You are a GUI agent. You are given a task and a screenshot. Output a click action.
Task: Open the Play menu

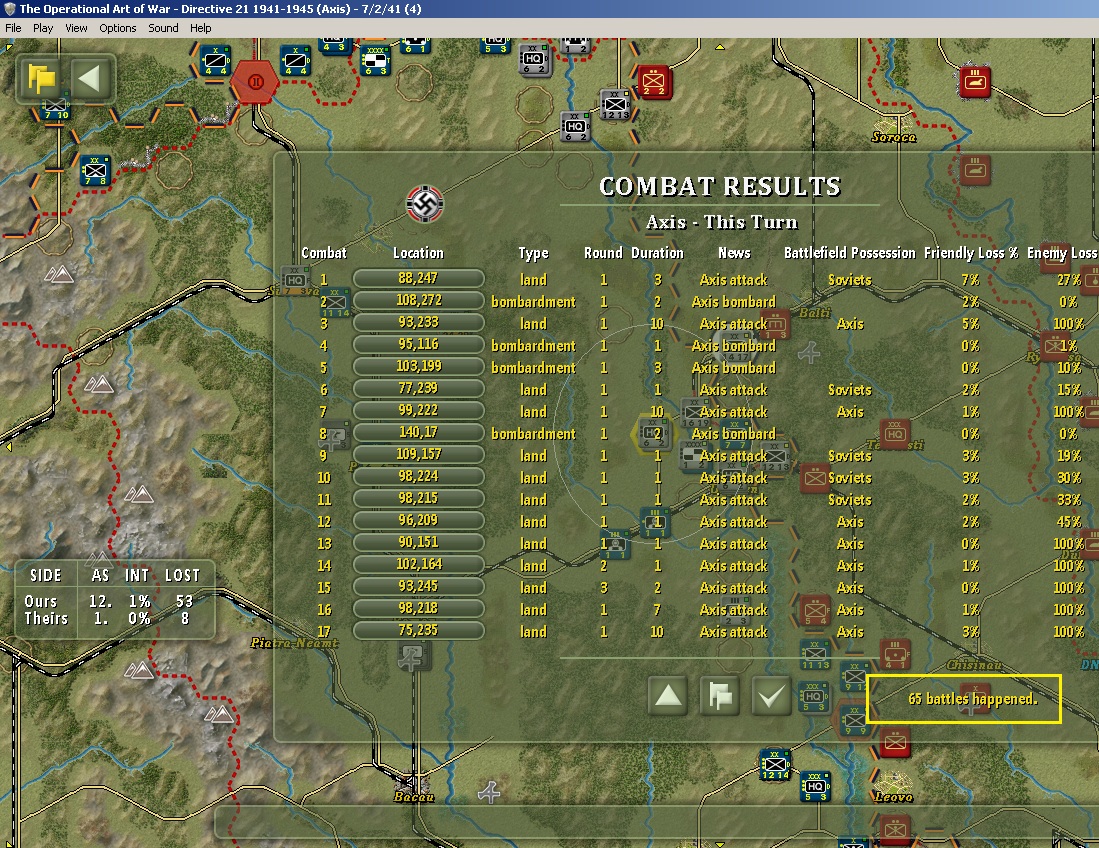[x=43, y=28]
